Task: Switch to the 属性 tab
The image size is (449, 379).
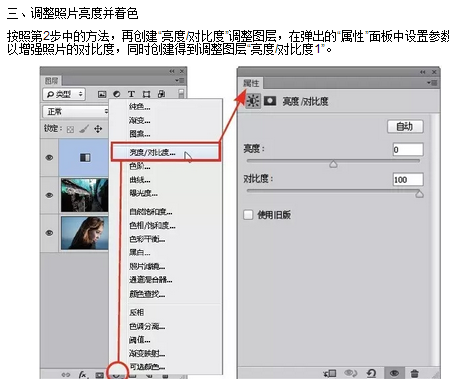Action: pyautogui.click(x=251, y=83)
